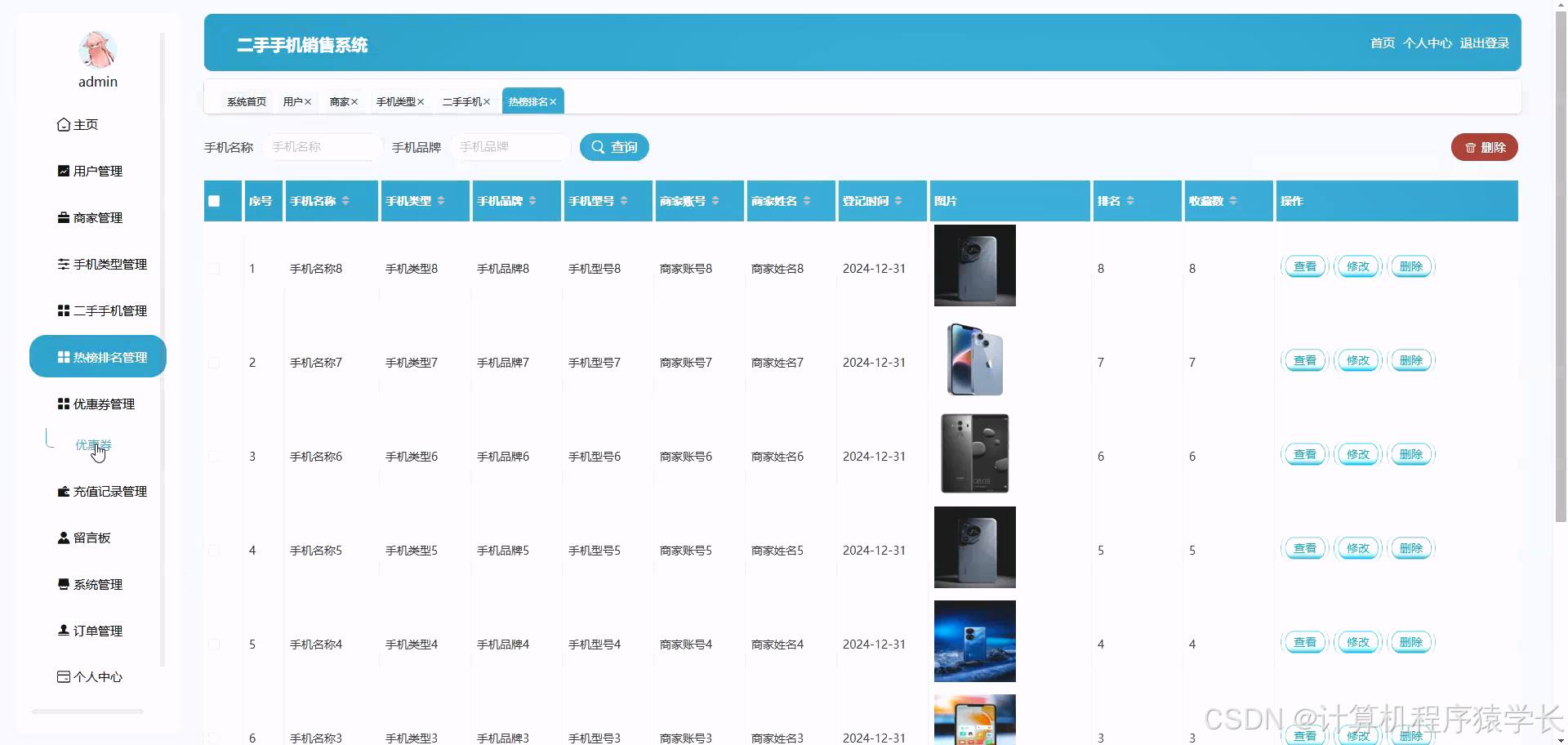Check the row checkbox for 手机名称5
Image resolution: width=1568 pixels, height=745 pixels.
(x=214, y=551)
